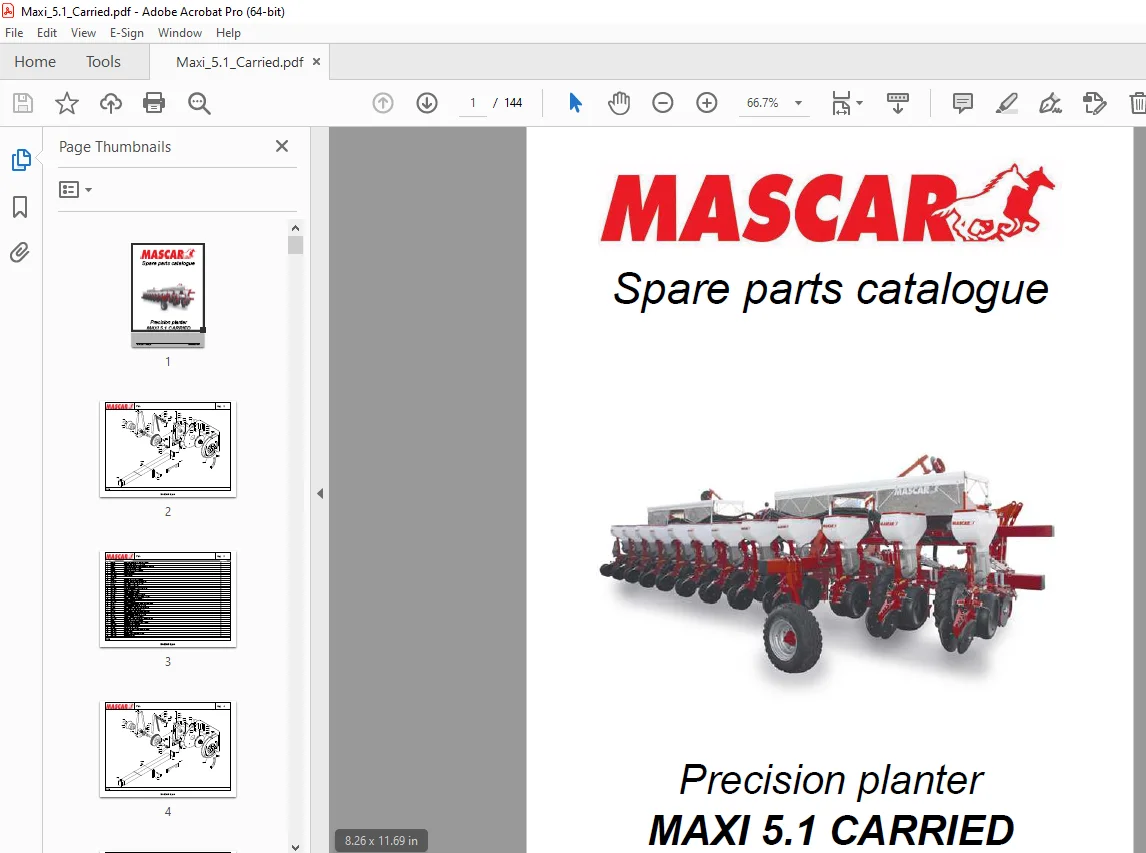Click the stamp tool icon

pyautogui.click(x=1094, y=103)
